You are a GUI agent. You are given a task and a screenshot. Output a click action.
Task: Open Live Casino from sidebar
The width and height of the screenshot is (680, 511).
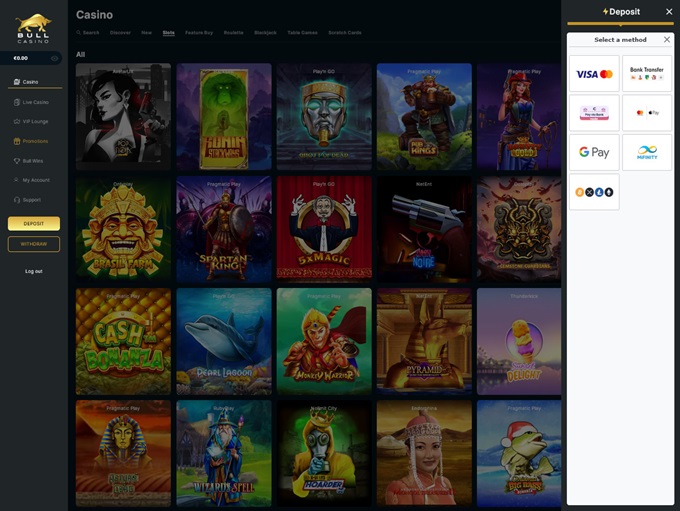coord(35,102)
